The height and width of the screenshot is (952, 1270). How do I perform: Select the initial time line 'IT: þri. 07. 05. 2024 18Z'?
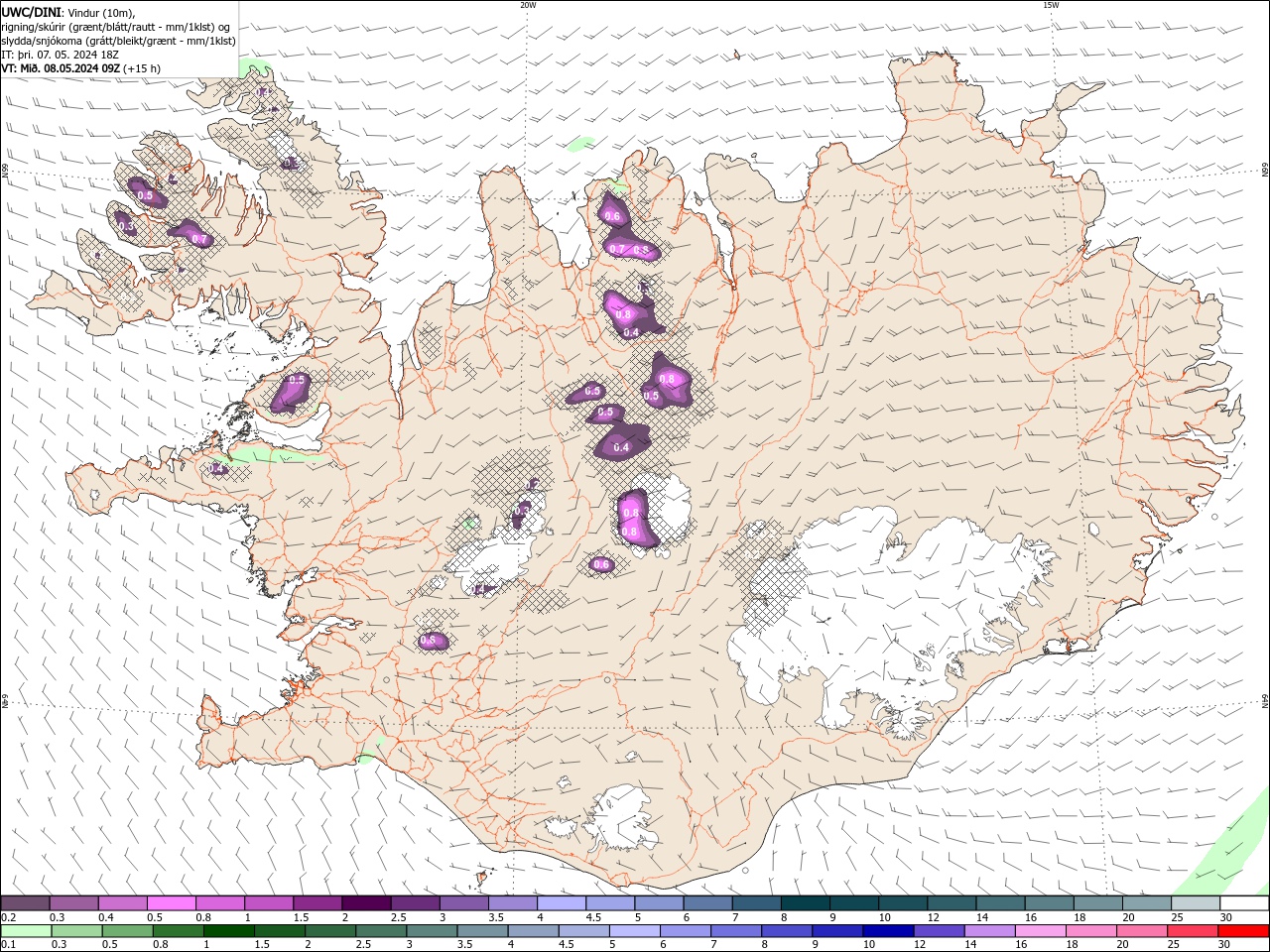click(x=60, y=55)
